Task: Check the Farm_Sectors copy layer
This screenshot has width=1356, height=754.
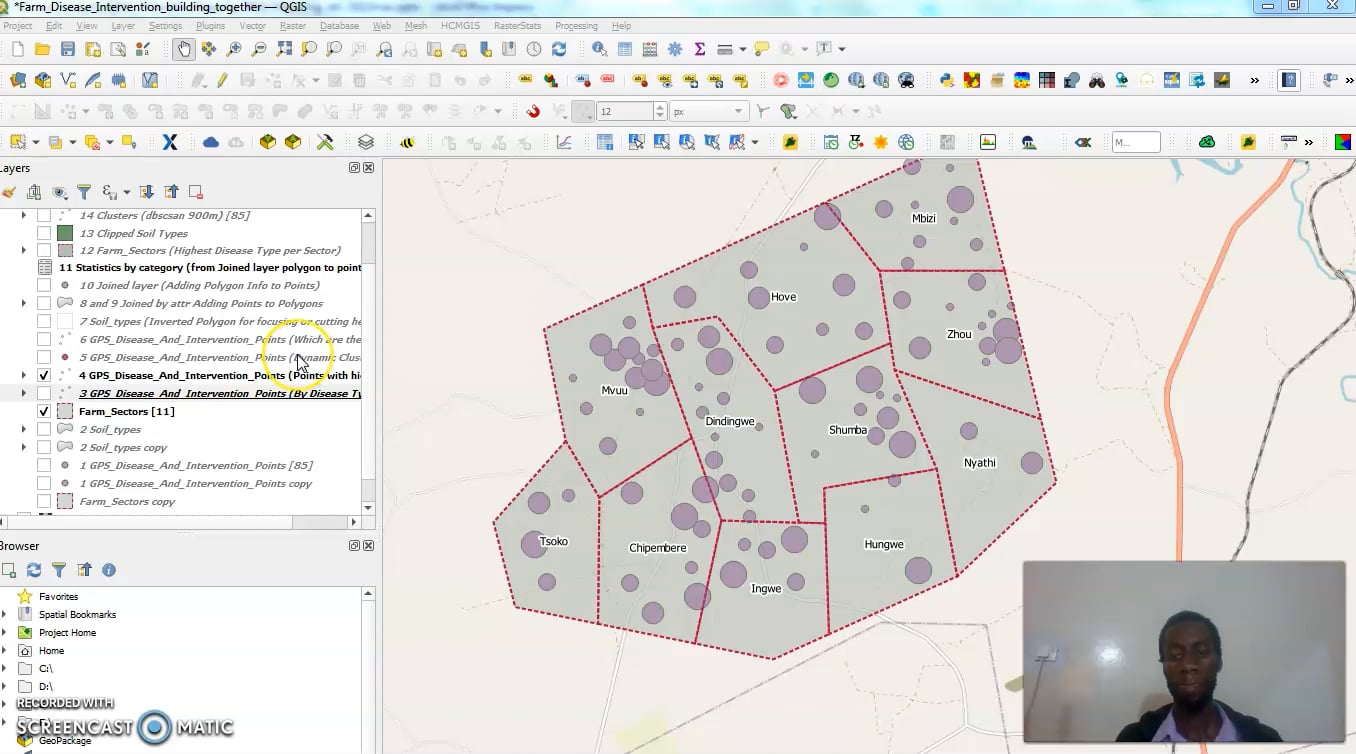Action: pyautogui.click(x=44, y=501)
